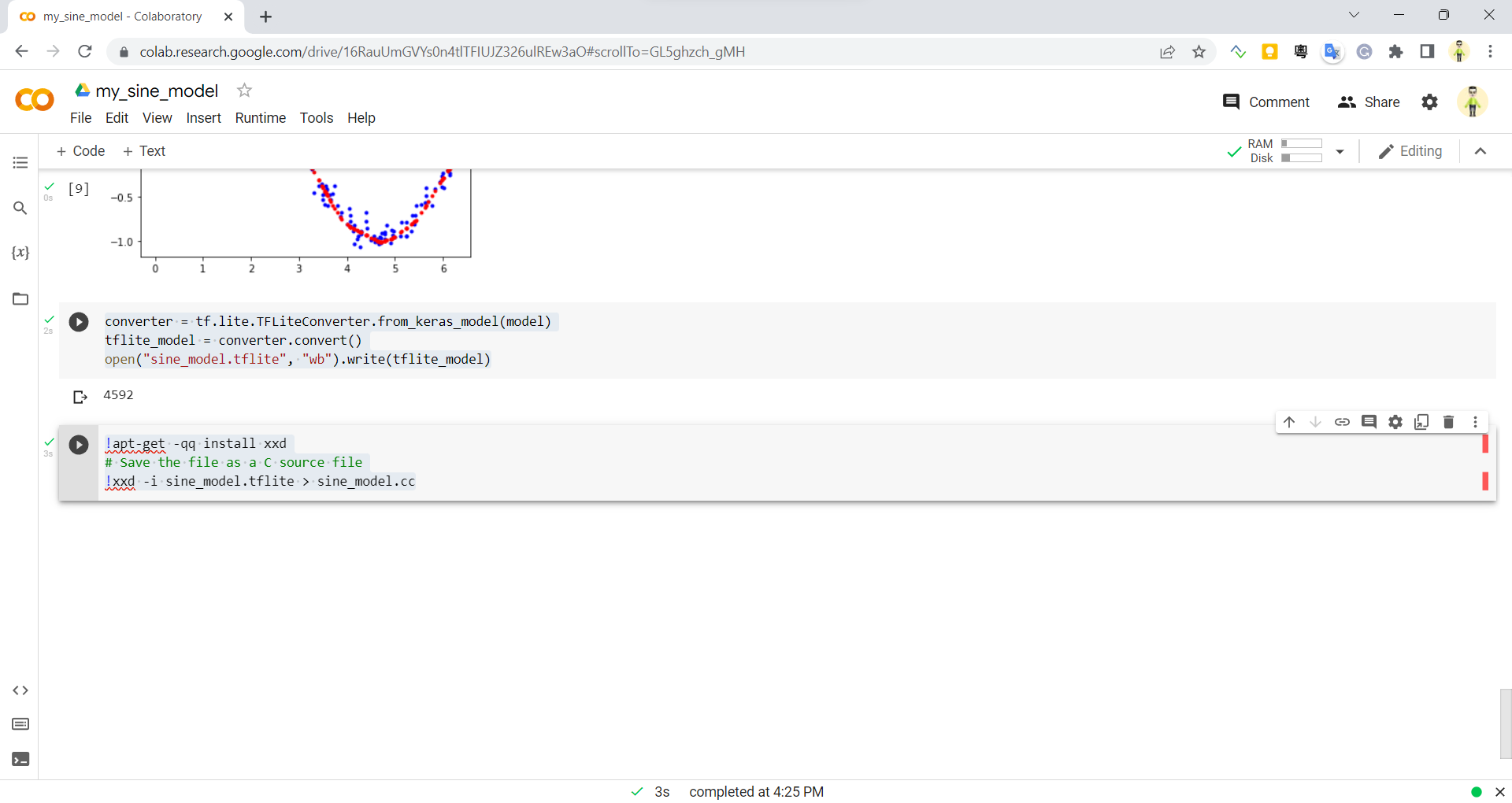Move the selected cell up
1512x803 pixels.
[x=1289, y=422]
